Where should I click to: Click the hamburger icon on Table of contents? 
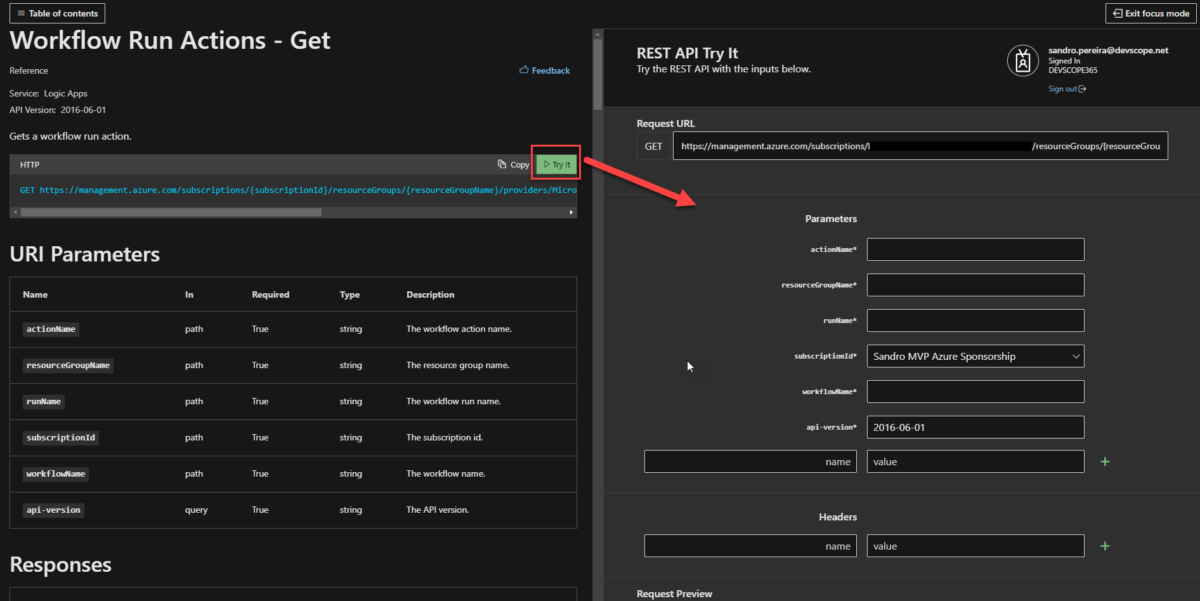[22, 13]
